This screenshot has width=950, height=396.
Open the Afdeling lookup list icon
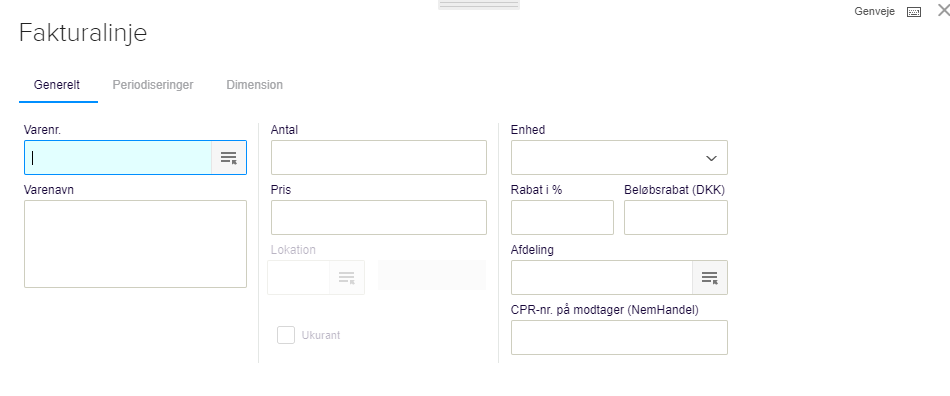coord(709,277)
